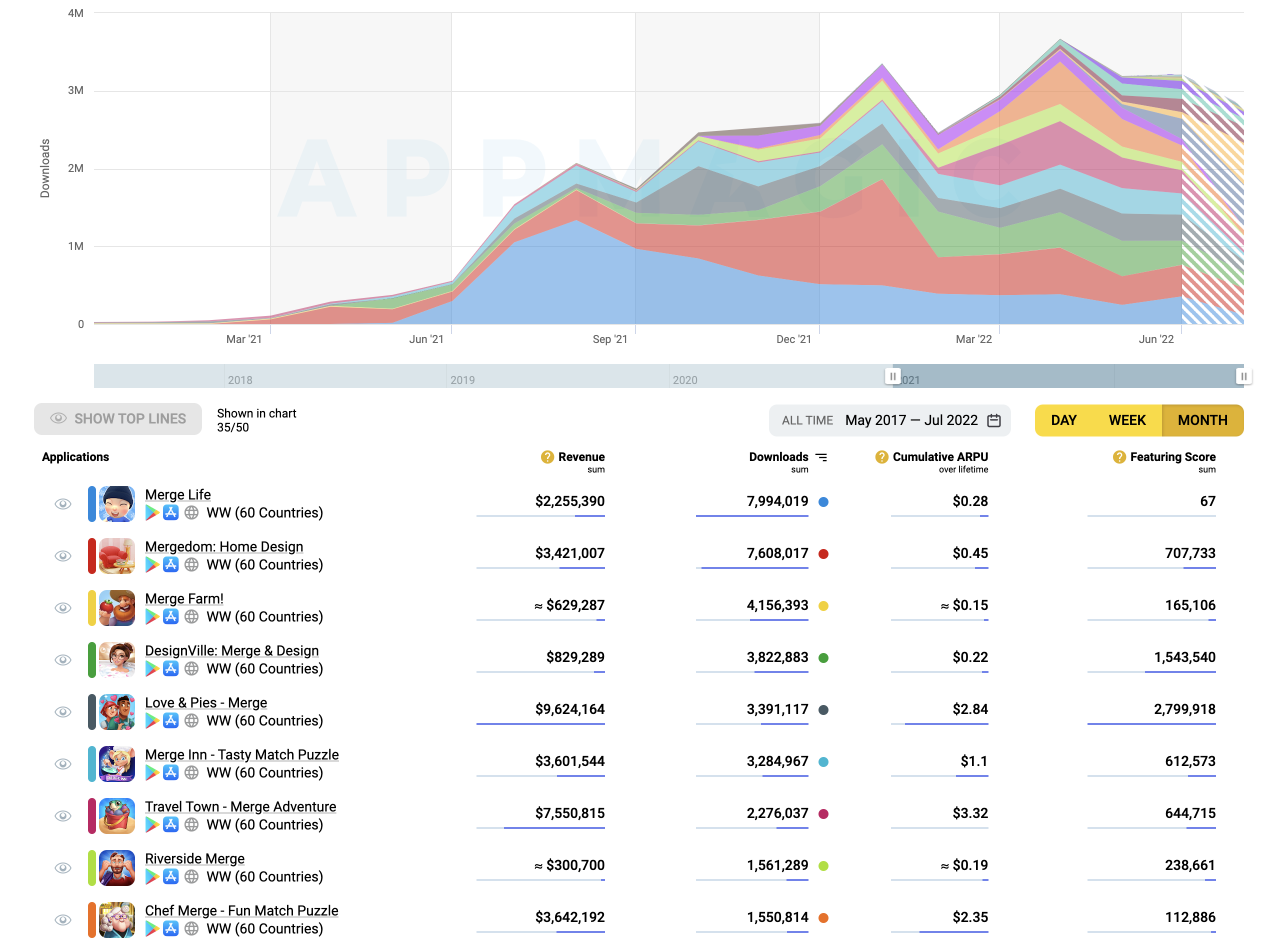Hide DesignVille: Merge & Design from chart
The image size is (1287, 947).
pos(63,660)
